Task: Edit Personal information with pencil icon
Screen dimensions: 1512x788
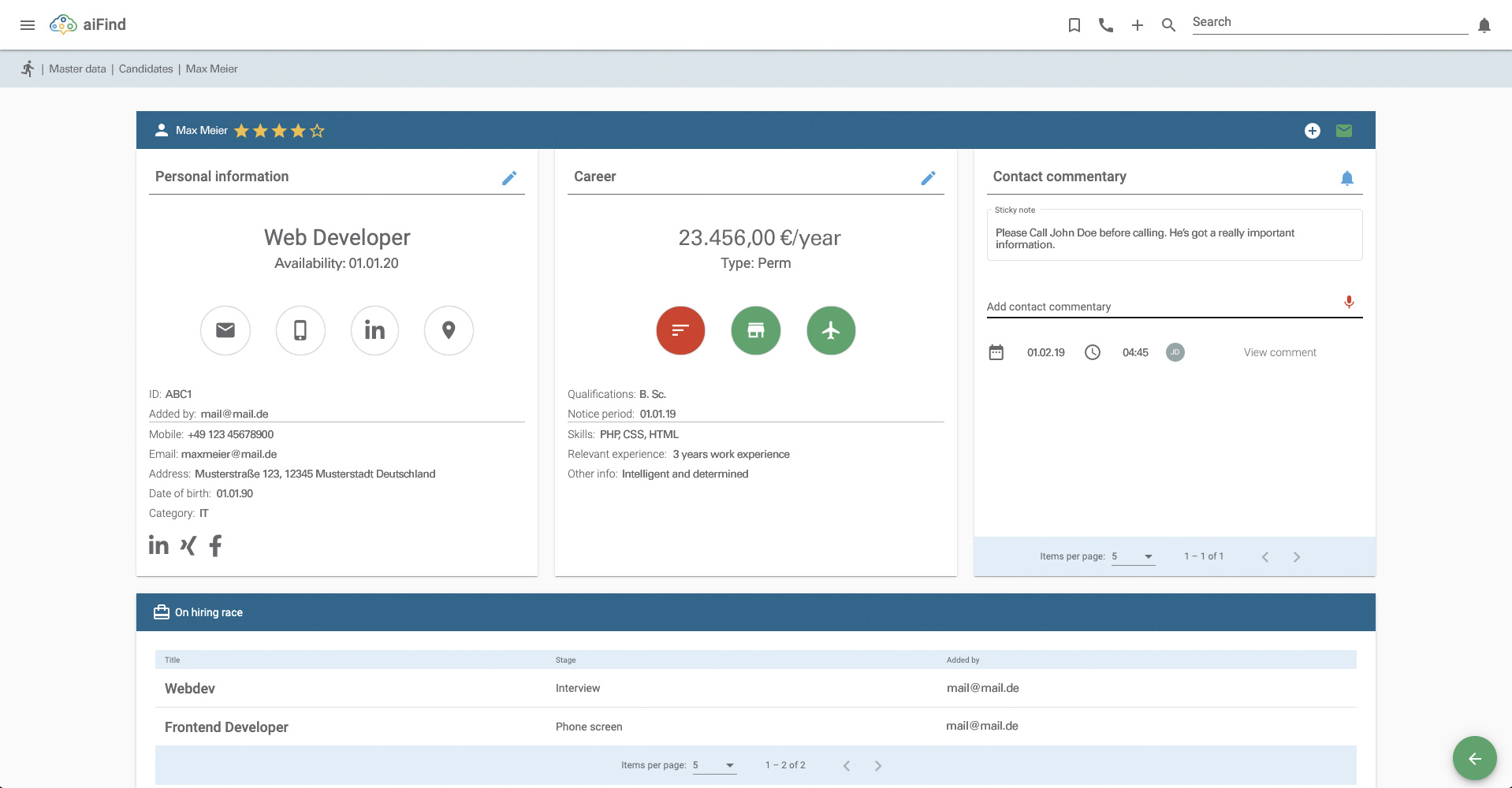Action: click(509, 178)
